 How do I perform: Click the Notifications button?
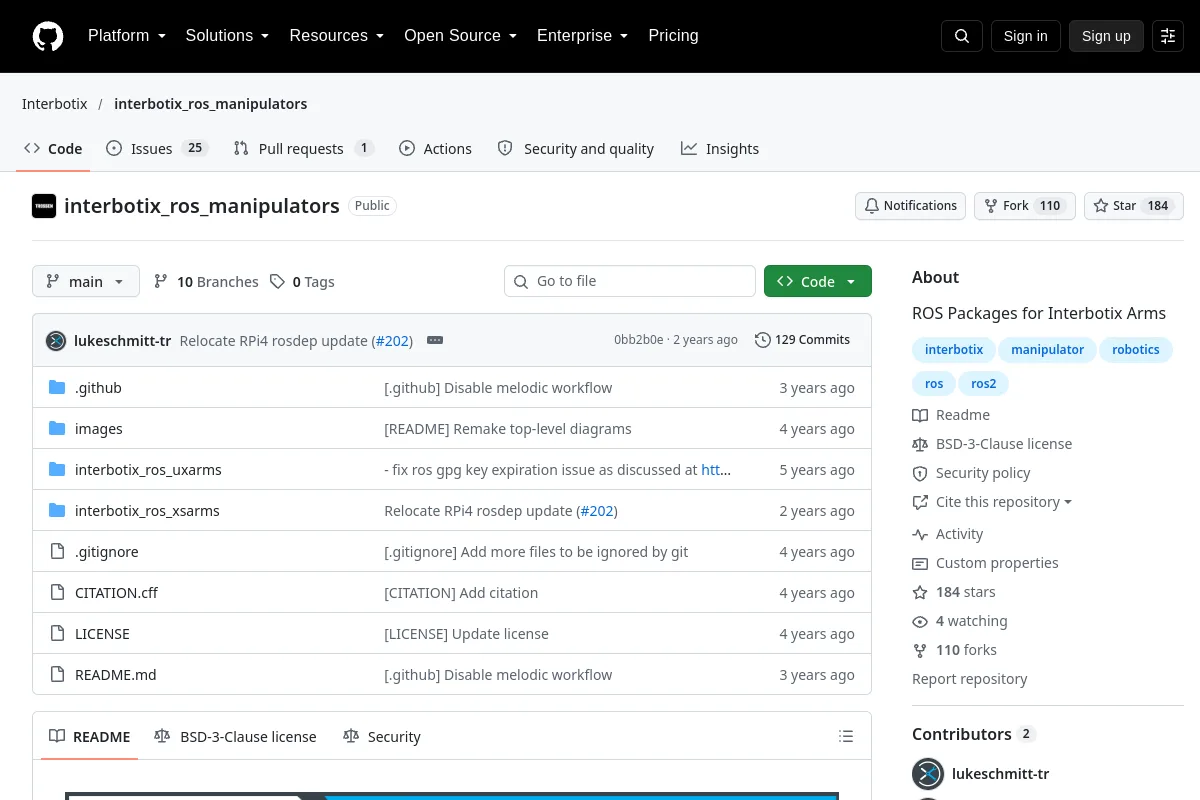(910, 206)
